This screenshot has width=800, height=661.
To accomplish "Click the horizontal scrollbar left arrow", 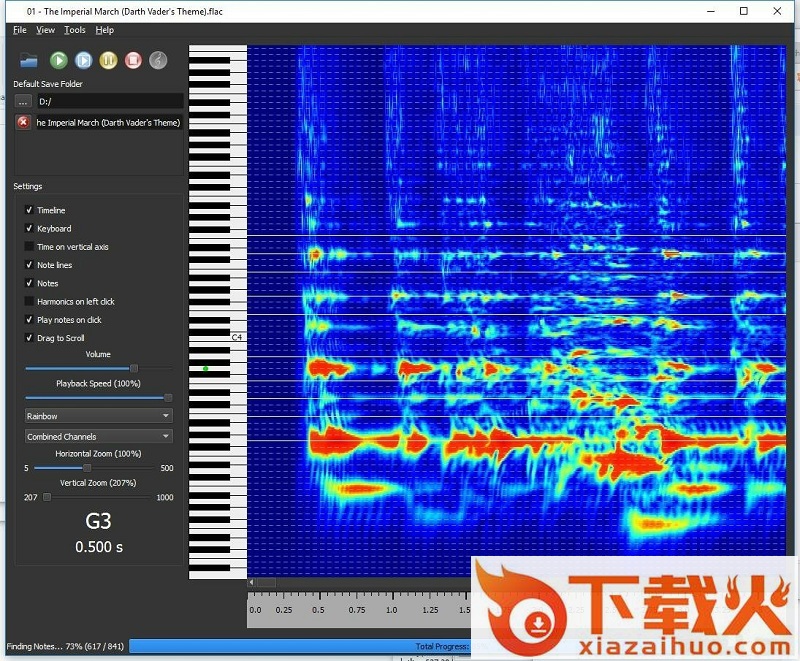I will [x=252, y=582].
